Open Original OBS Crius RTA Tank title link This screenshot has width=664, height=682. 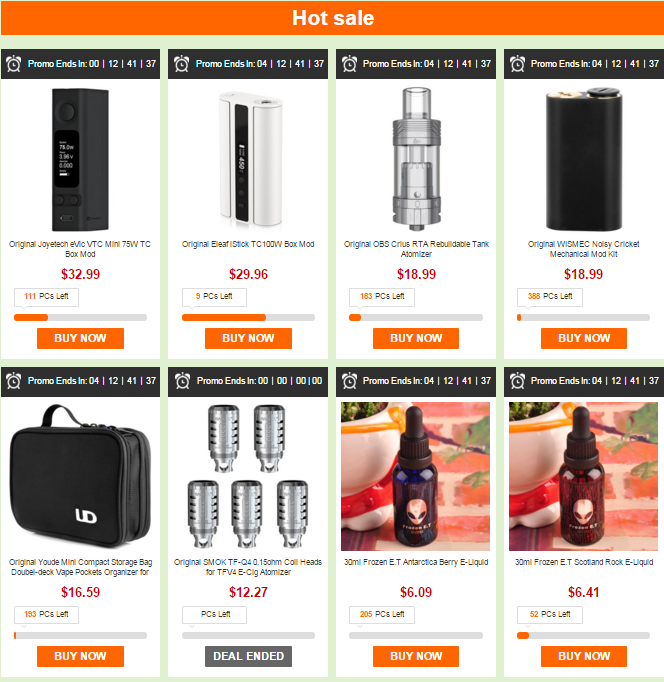coord(416,249)
